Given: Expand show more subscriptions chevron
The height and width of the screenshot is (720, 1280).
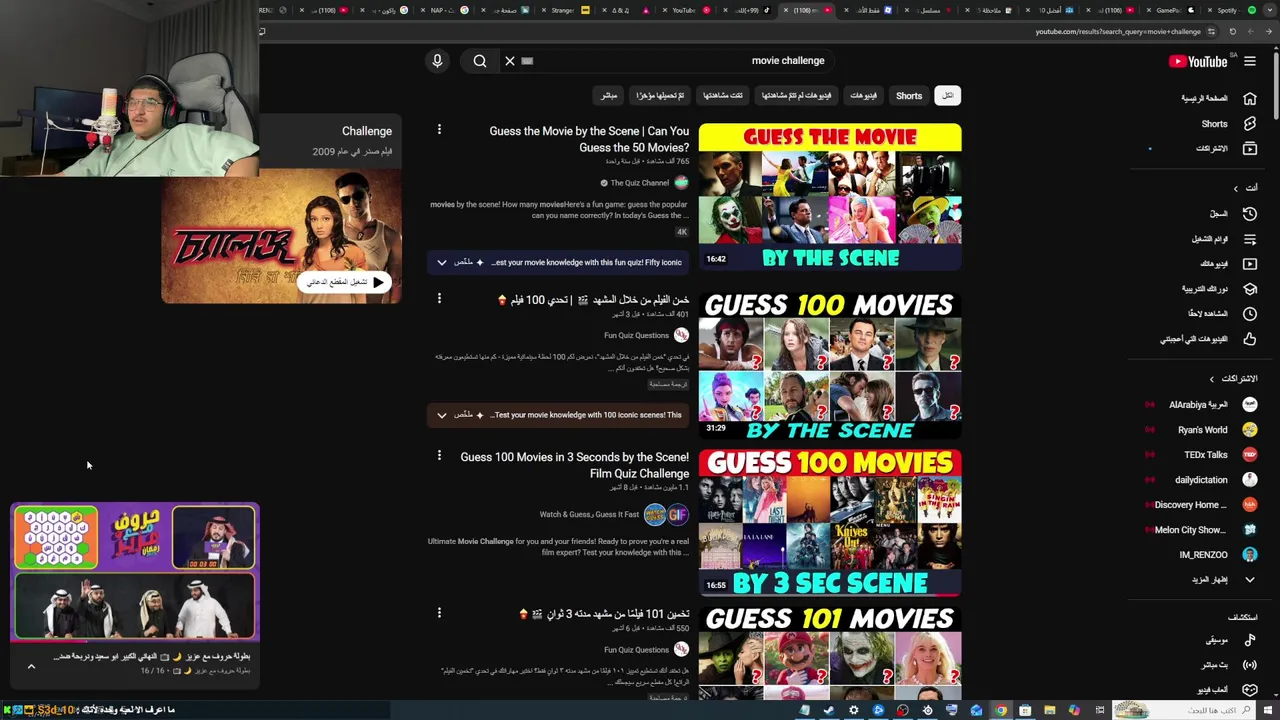Looking at the screenshot, I should click(x=1249, y=580).
